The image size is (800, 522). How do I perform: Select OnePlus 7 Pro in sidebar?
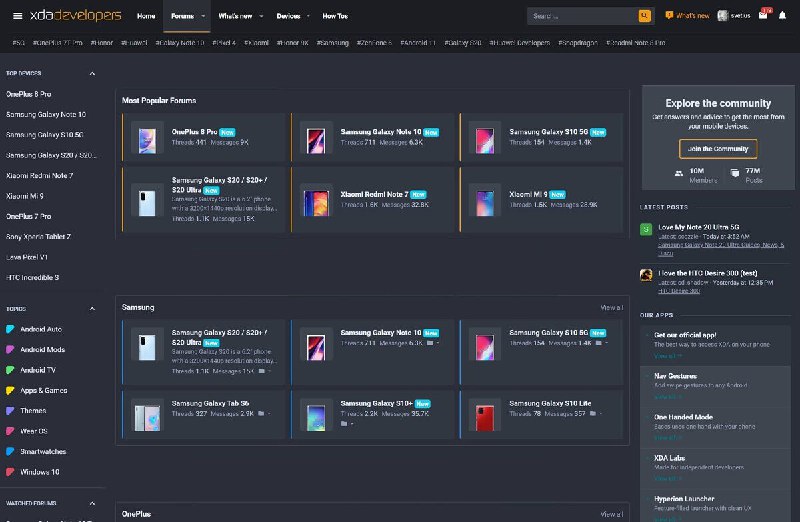tap(29, 216)
